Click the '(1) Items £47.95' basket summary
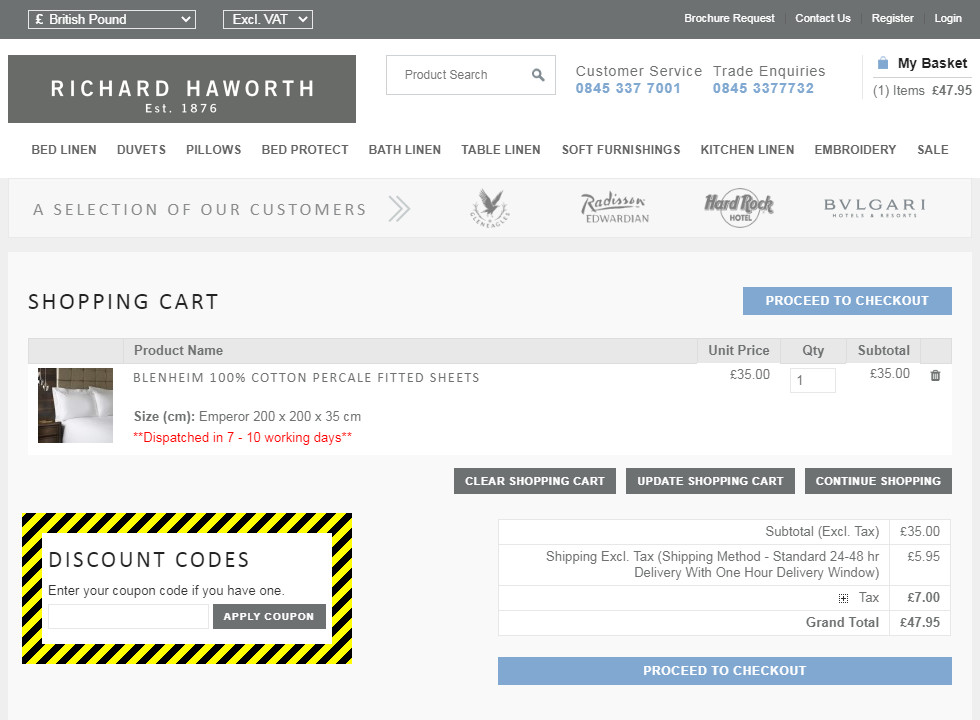Image resolution: width=980 pixels, height=720 pixels. point(922,91)
